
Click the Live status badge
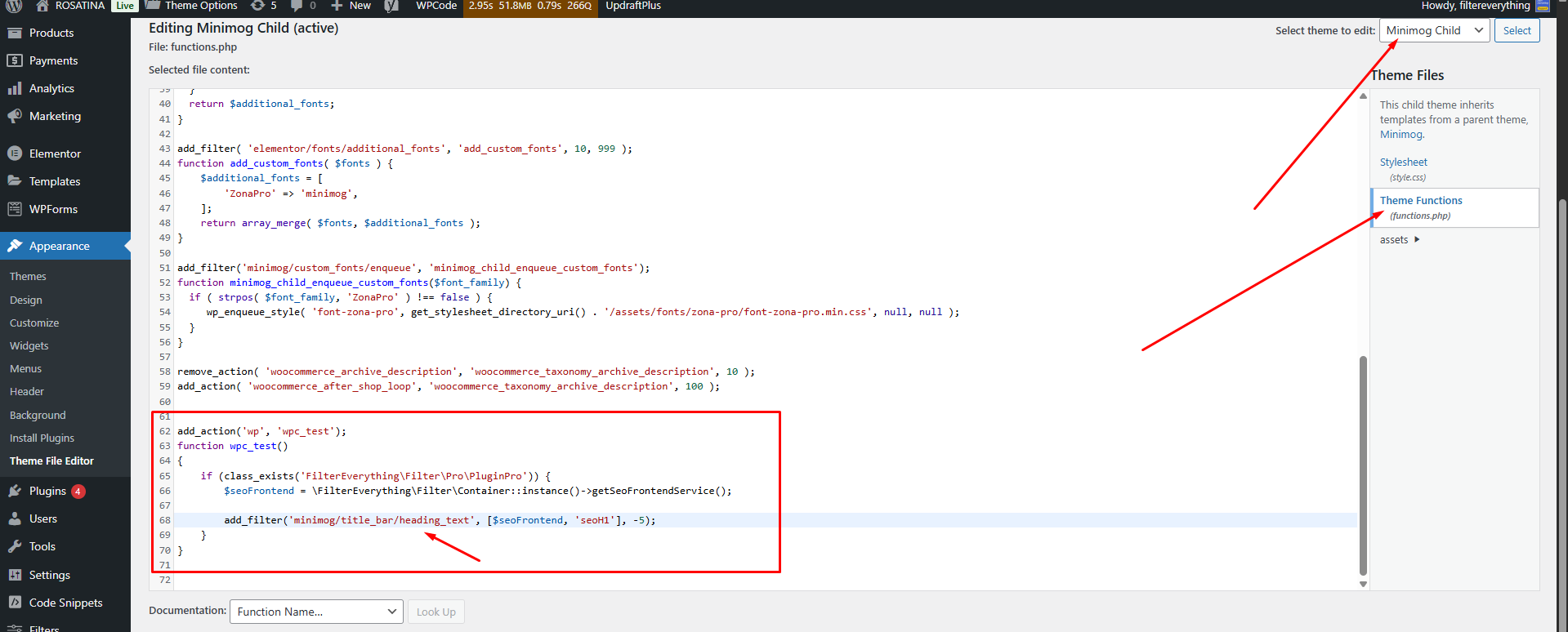[125, 6]
